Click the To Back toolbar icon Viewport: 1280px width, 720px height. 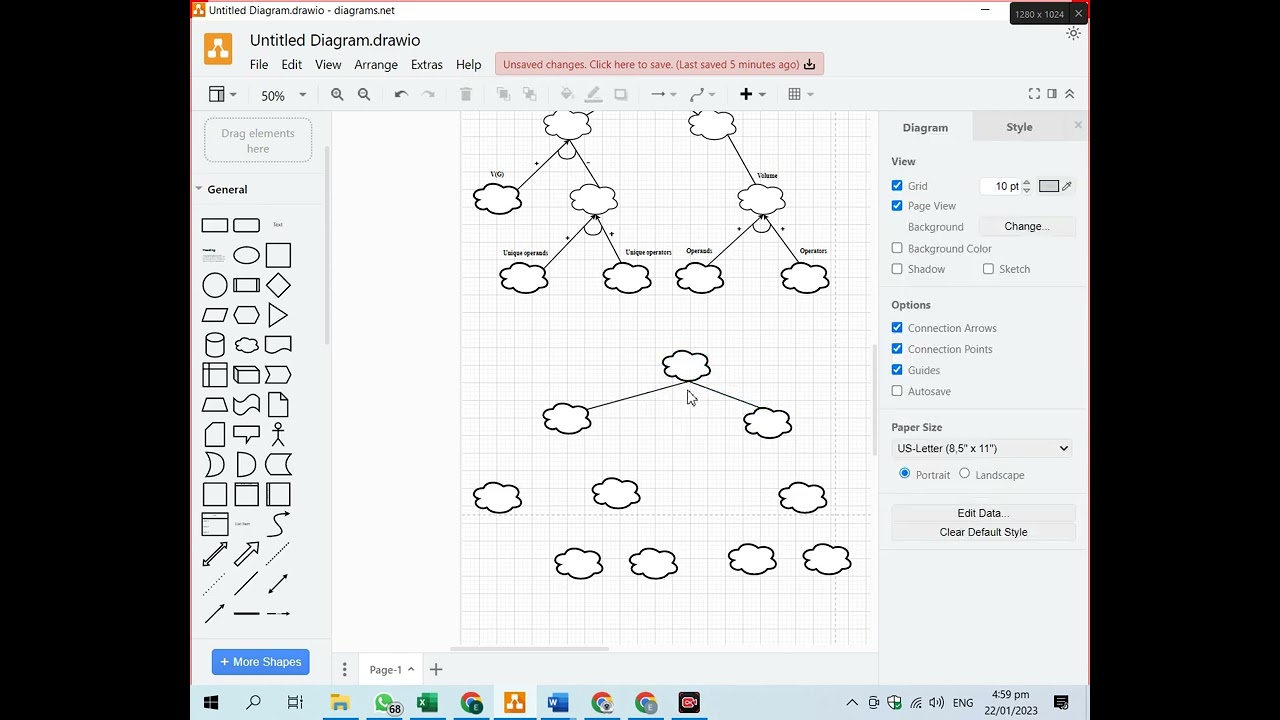pyautogui.click(x=530, y=94)
